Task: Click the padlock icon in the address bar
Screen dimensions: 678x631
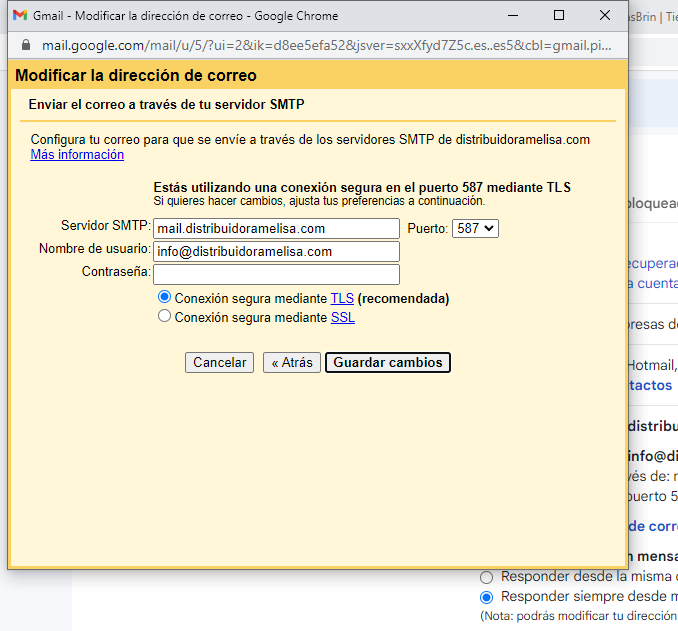Action: pos(26,45)
